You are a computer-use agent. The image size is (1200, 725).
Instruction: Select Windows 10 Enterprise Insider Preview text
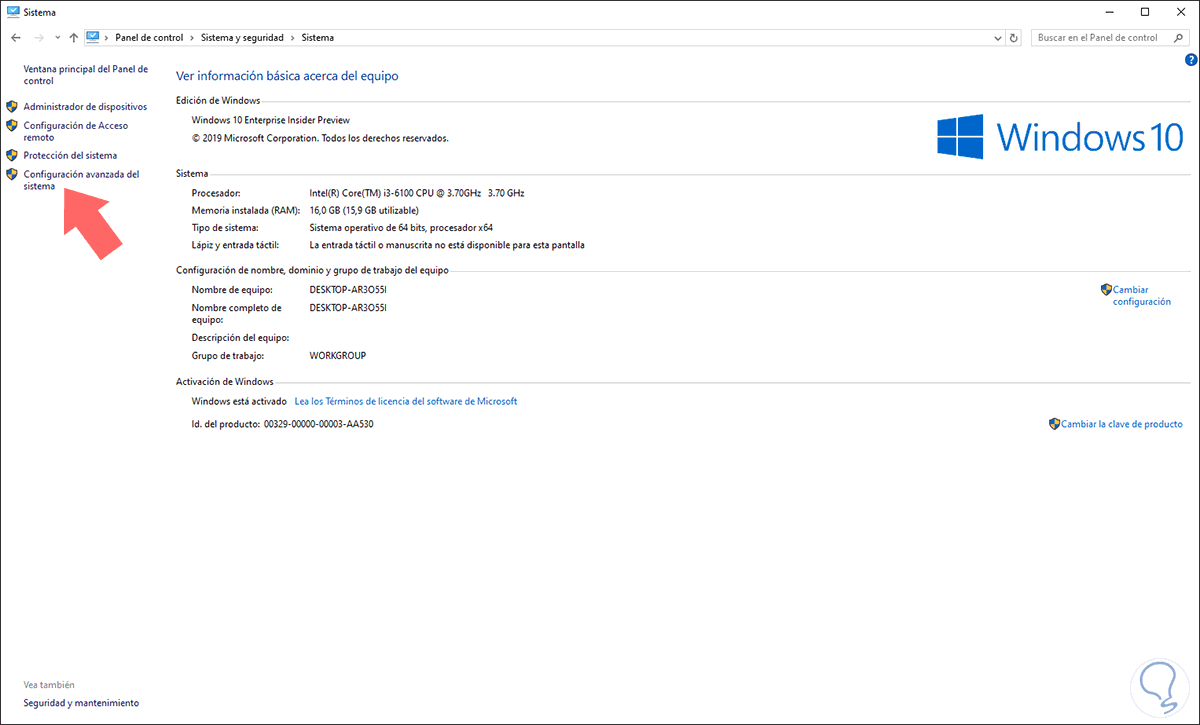click(x=270, y=120)
